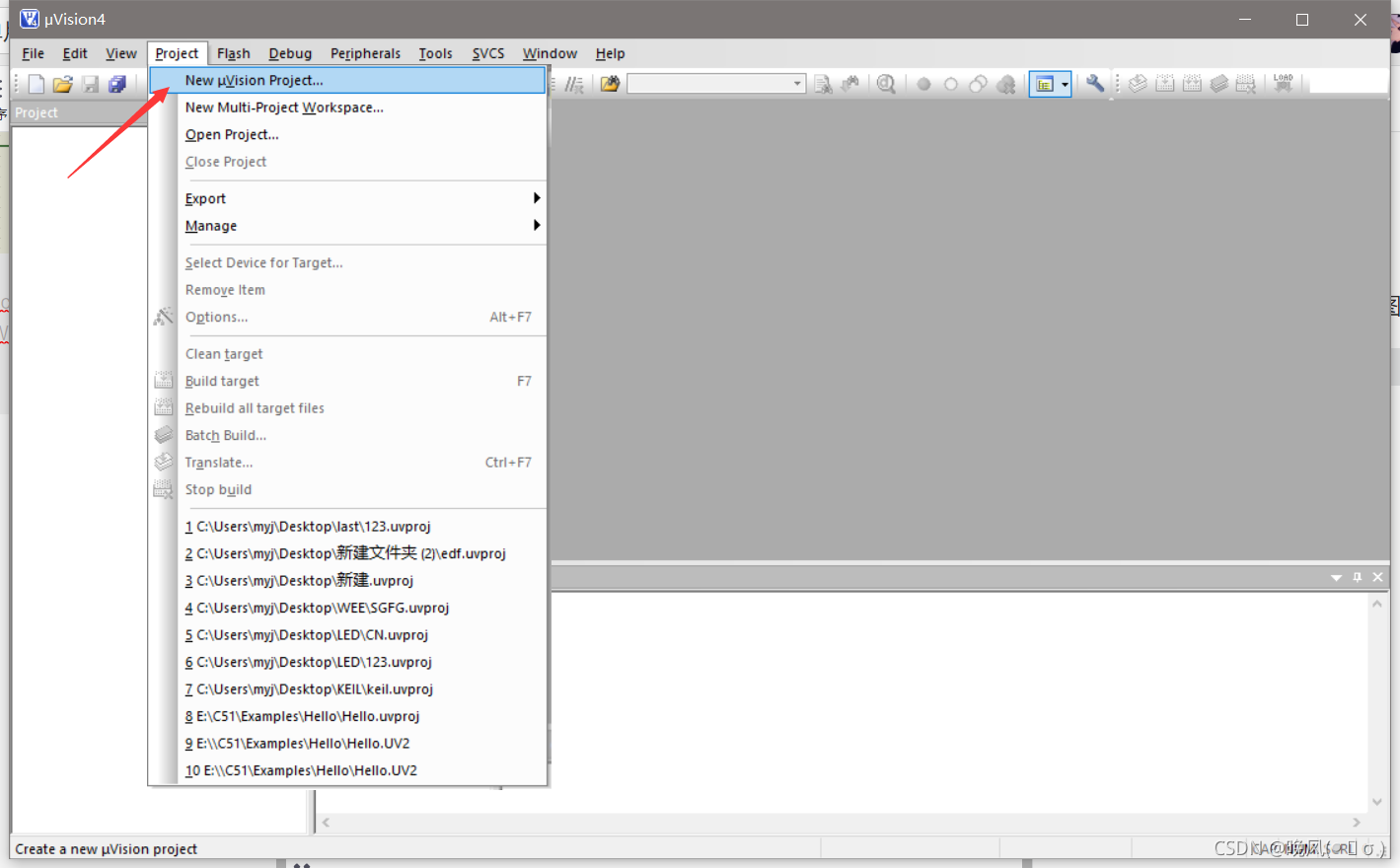Viewport: 1400px width, 868px height.
Task: Click the Save floppy disk icon
Action: pos(91,85)
